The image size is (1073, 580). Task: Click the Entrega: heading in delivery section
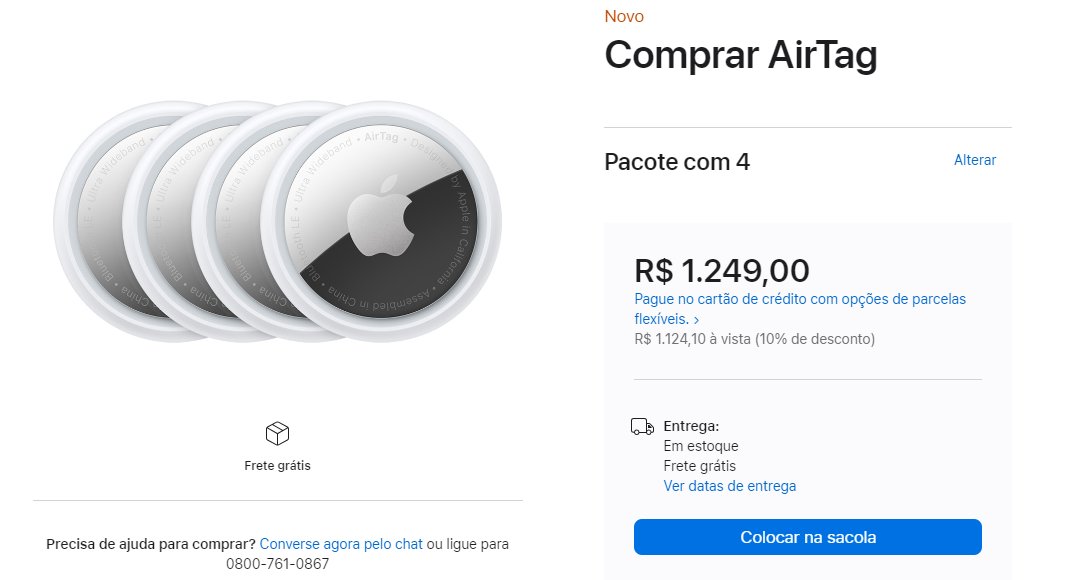(x=691, y=426)
